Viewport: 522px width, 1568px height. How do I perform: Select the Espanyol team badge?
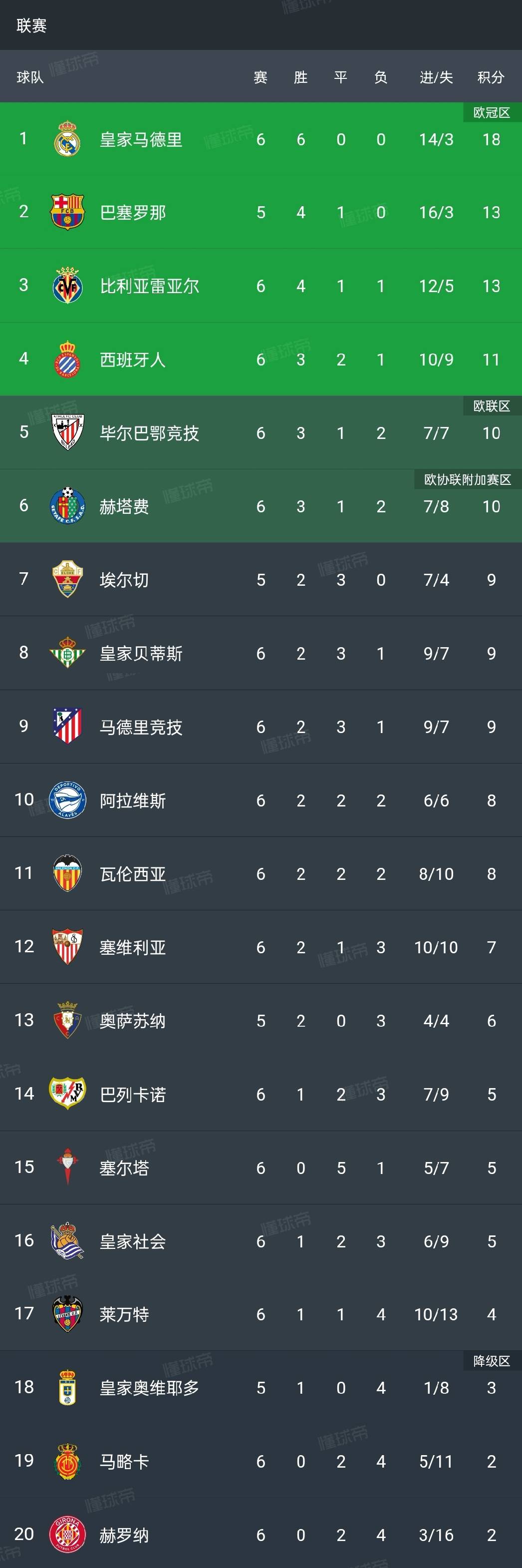click(68, 359)
